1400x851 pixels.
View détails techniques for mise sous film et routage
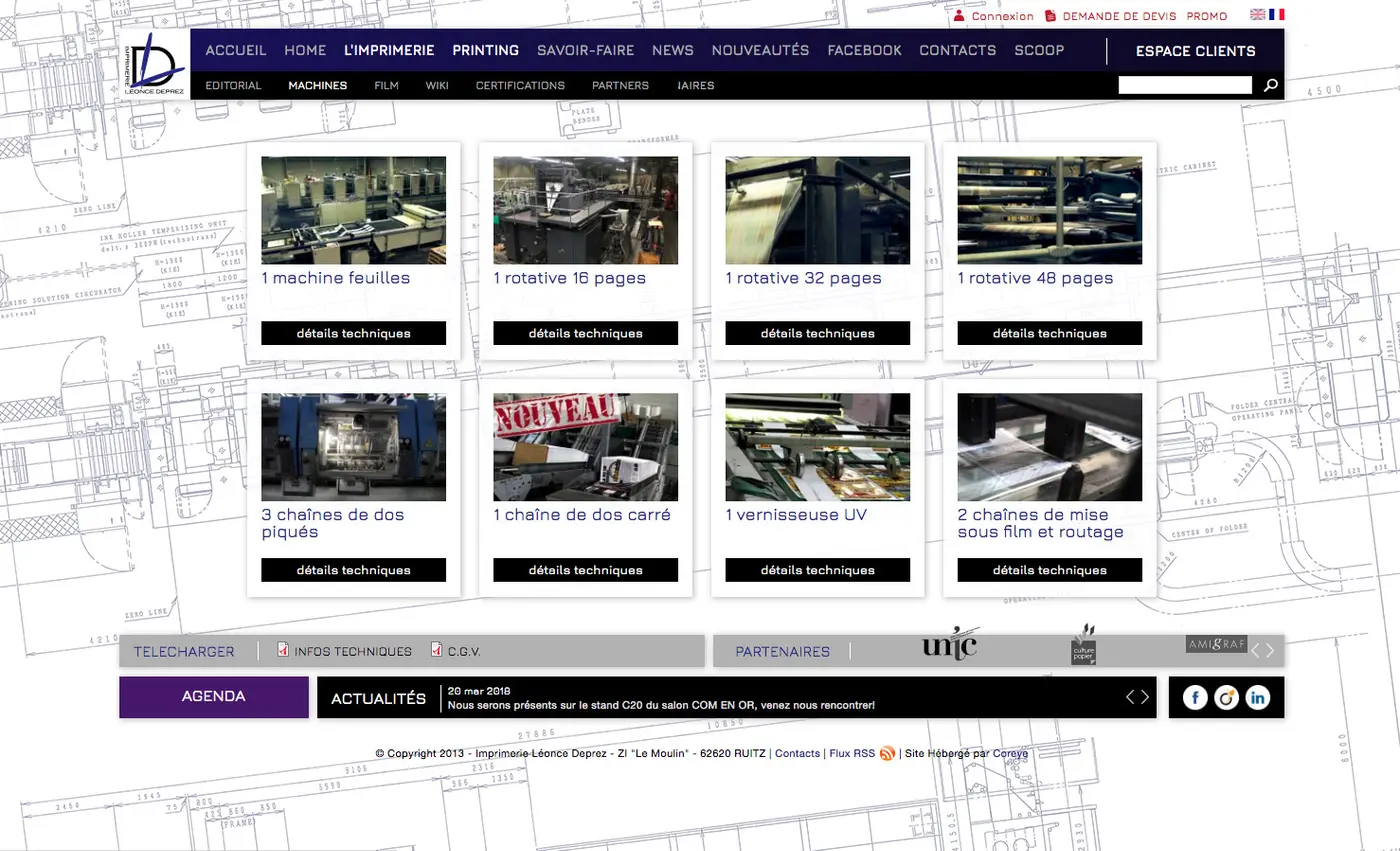(x=1050, y=570)
